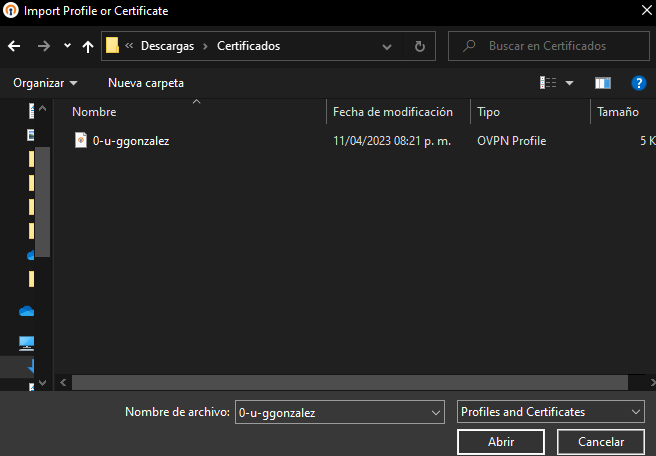
Task: Select Descargas in the address breadcrumb
Action: tap(167, 46)
